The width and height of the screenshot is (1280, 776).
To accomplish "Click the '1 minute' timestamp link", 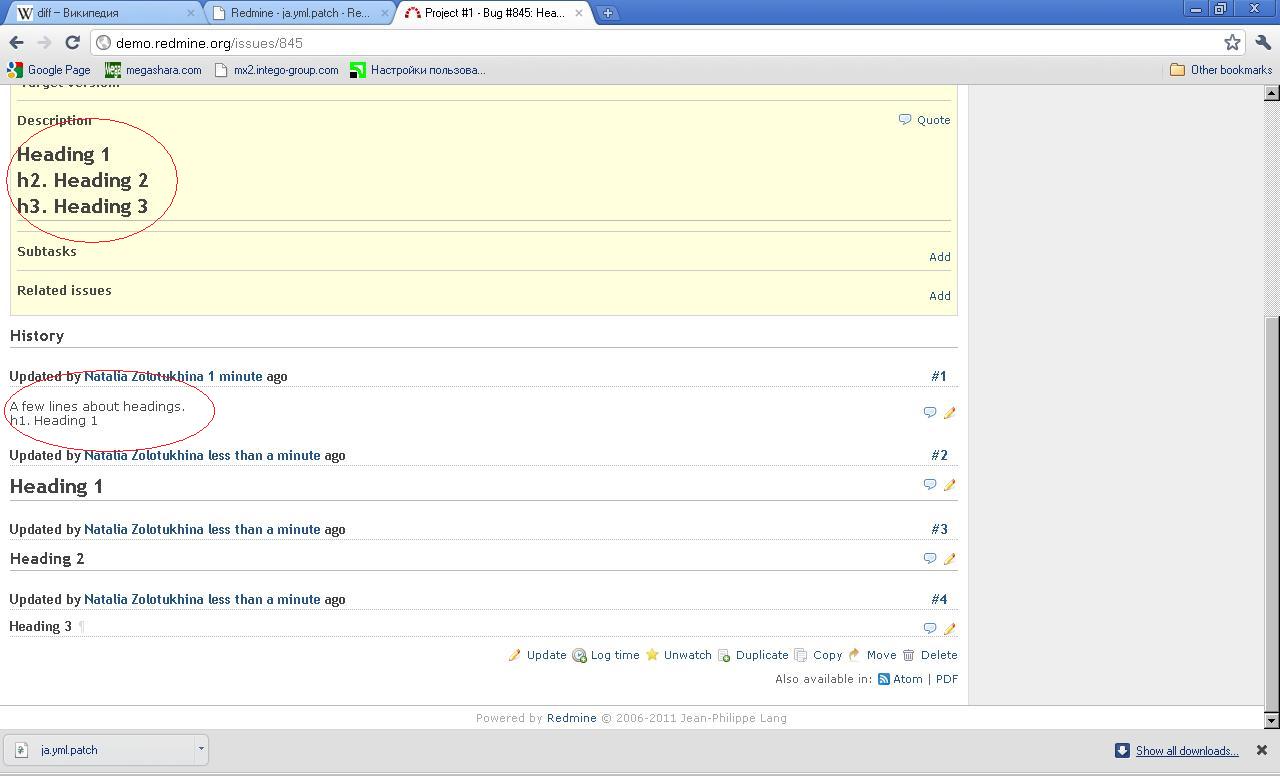I will pos(235,377).
